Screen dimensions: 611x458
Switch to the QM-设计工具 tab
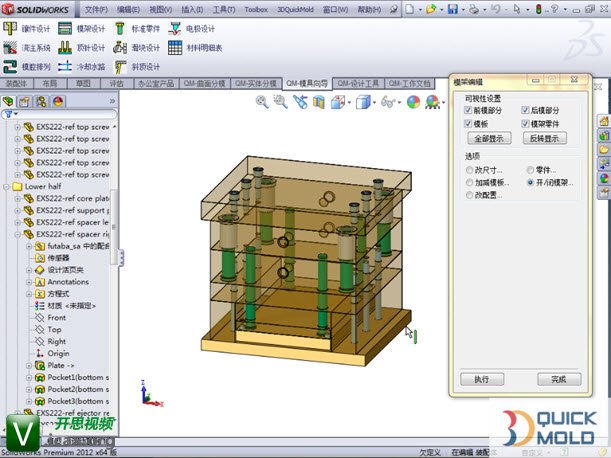358,83
